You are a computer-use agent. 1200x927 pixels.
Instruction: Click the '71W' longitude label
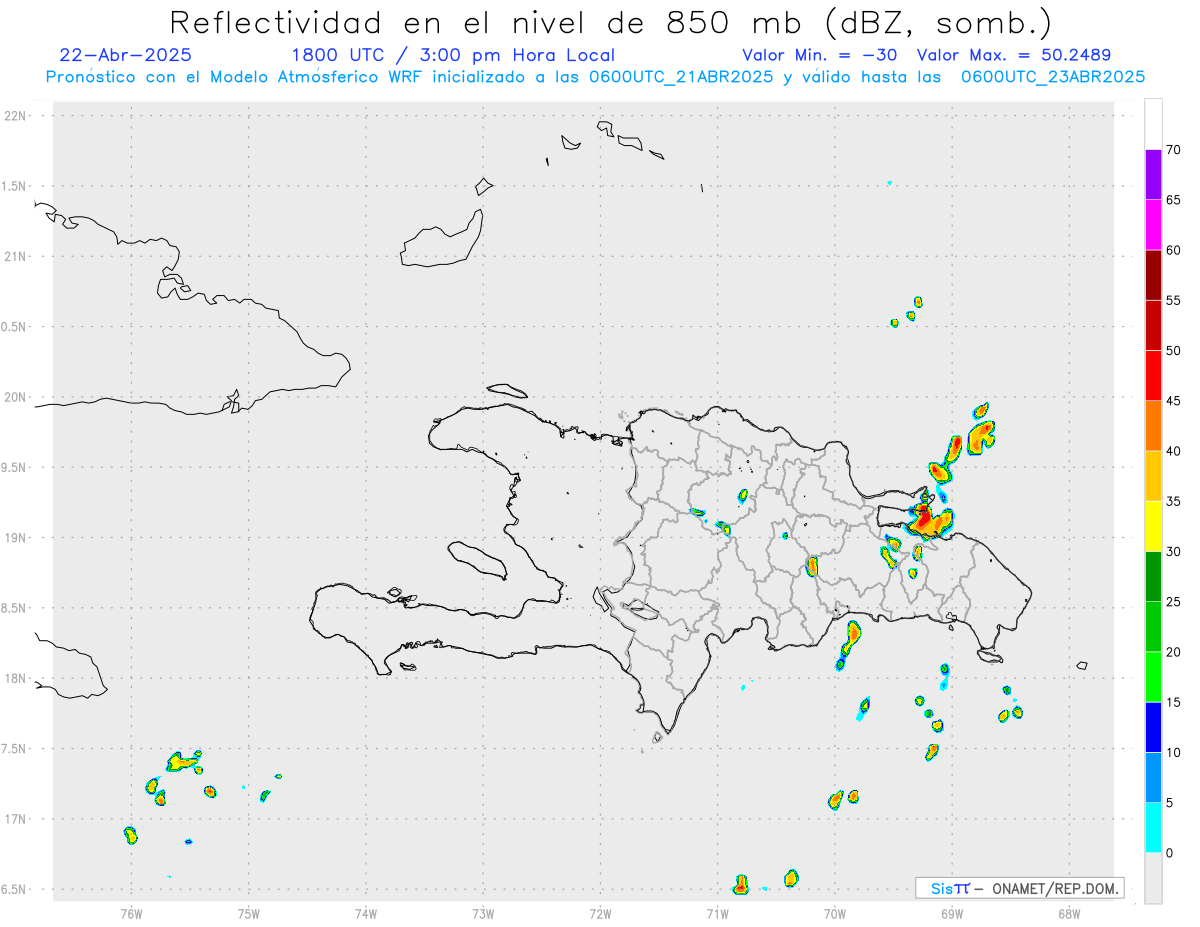717,913
